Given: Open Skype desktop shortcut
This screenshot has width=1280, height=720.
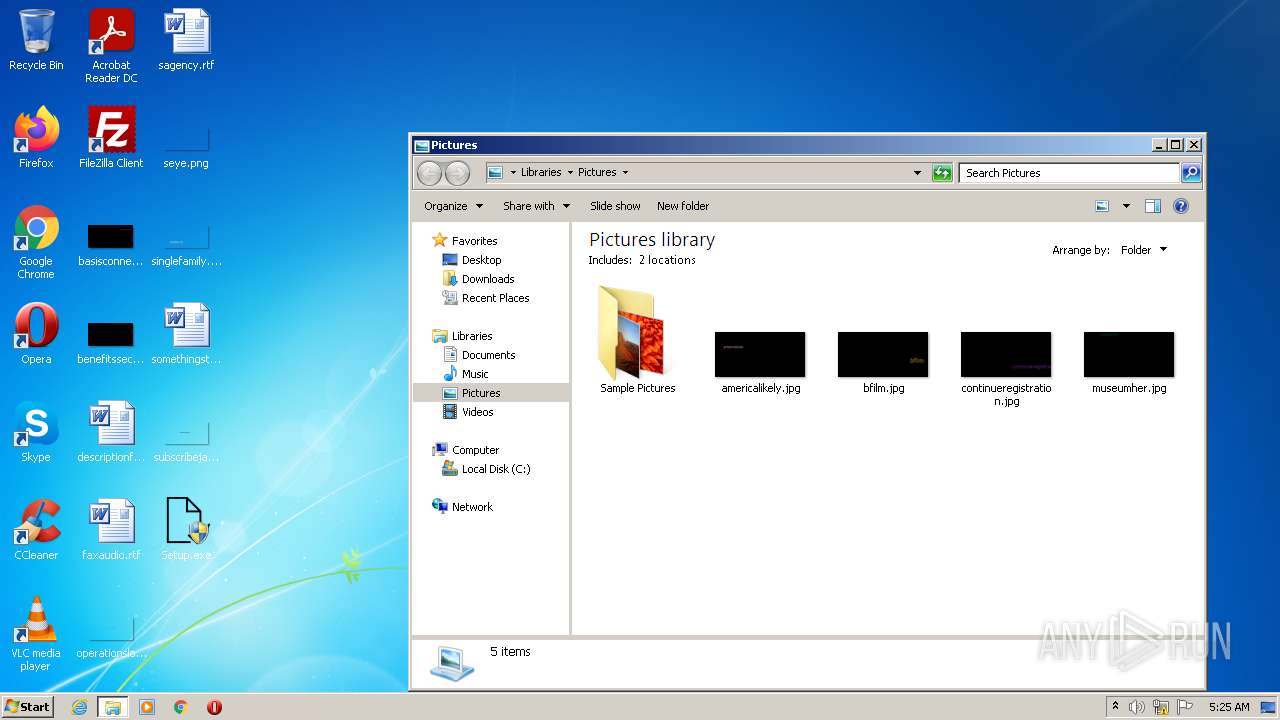Looking at the screenshot, I should tap(36, 432).
